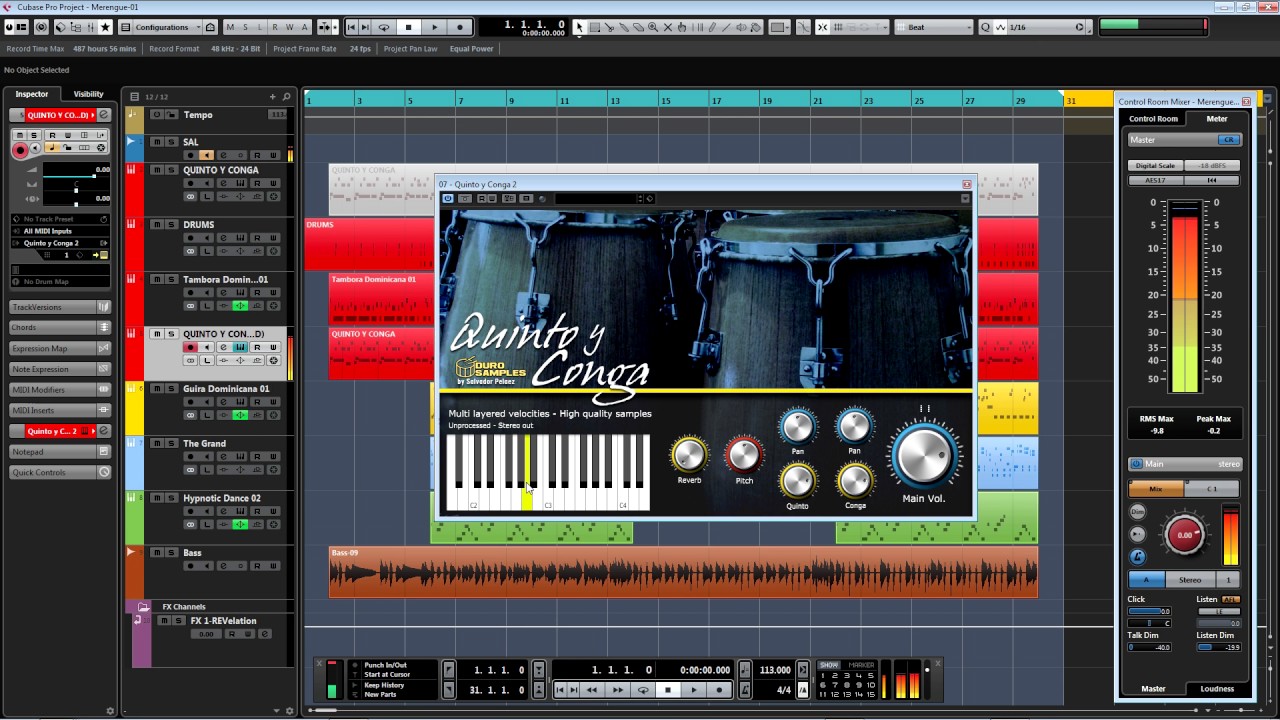Click the tempo value 113.000

pos(775,670)
